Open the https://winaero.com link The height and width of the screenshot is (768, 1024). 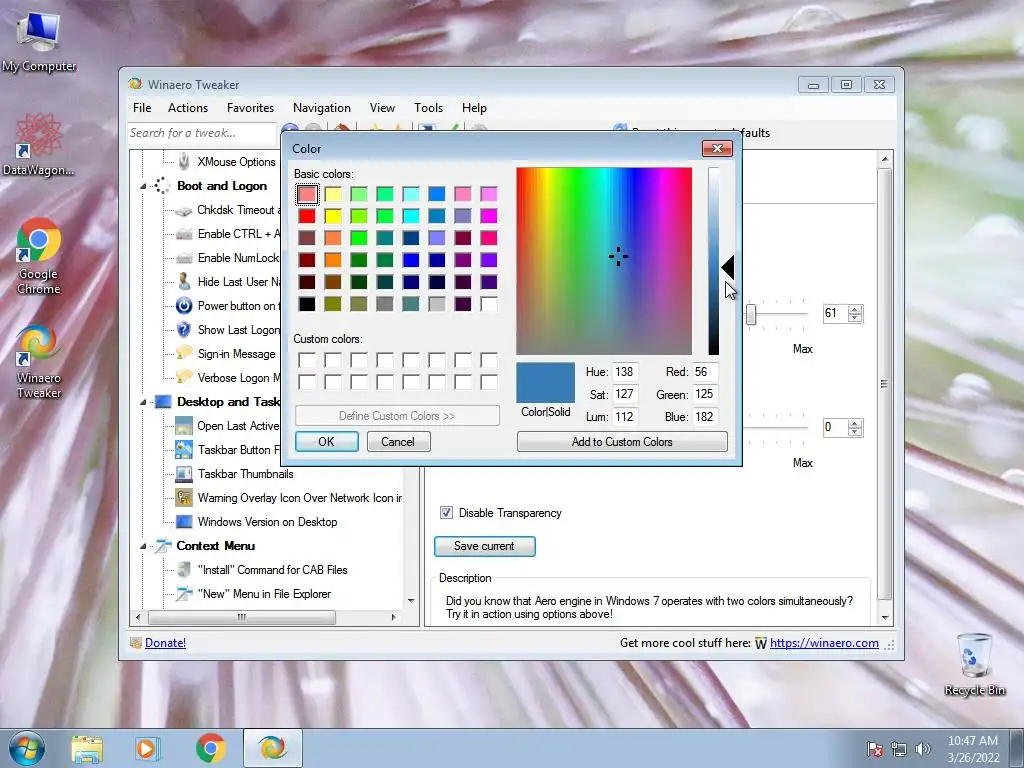[824, 643]
